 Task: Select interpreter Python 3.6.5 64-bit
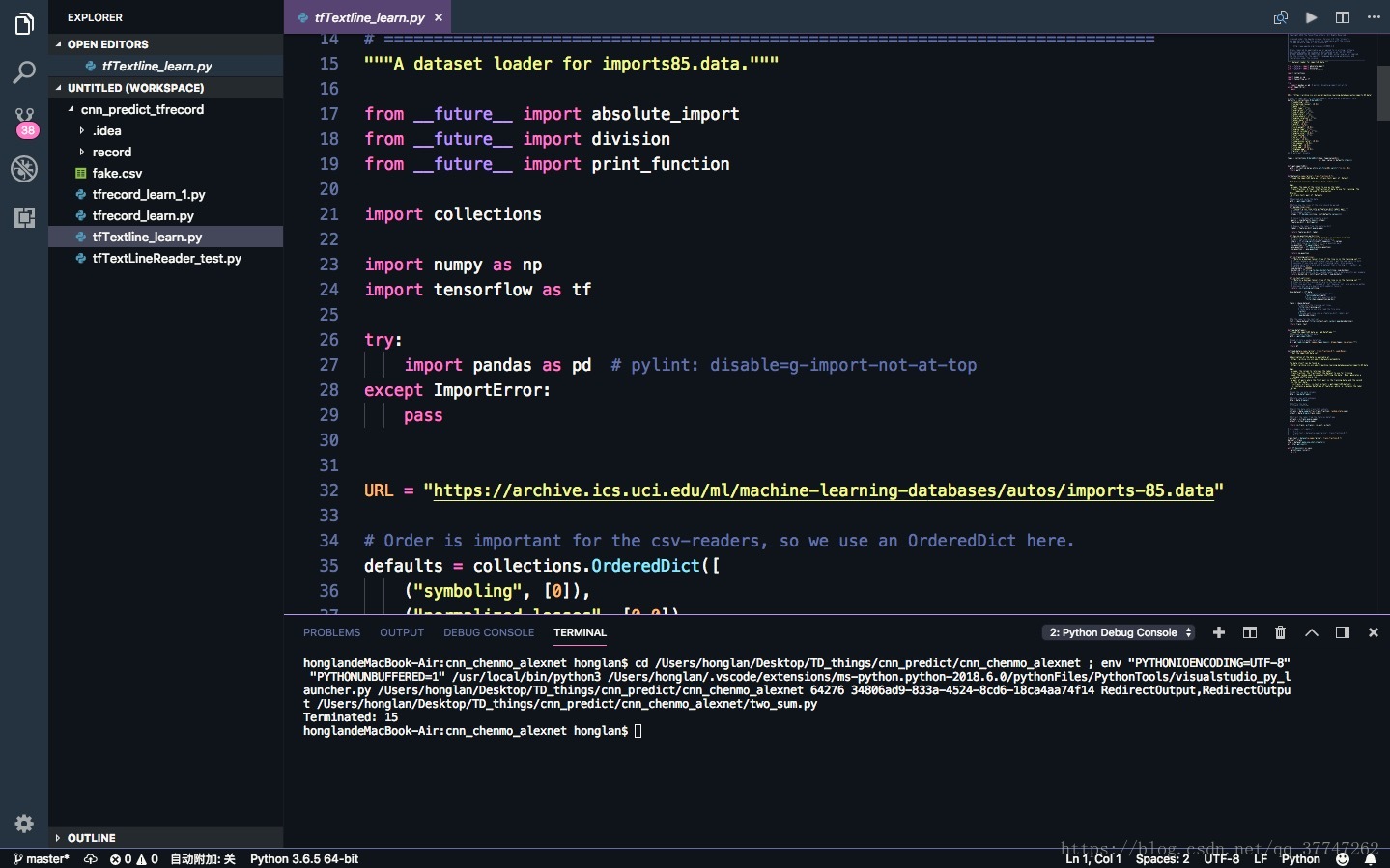coord(304,859)
